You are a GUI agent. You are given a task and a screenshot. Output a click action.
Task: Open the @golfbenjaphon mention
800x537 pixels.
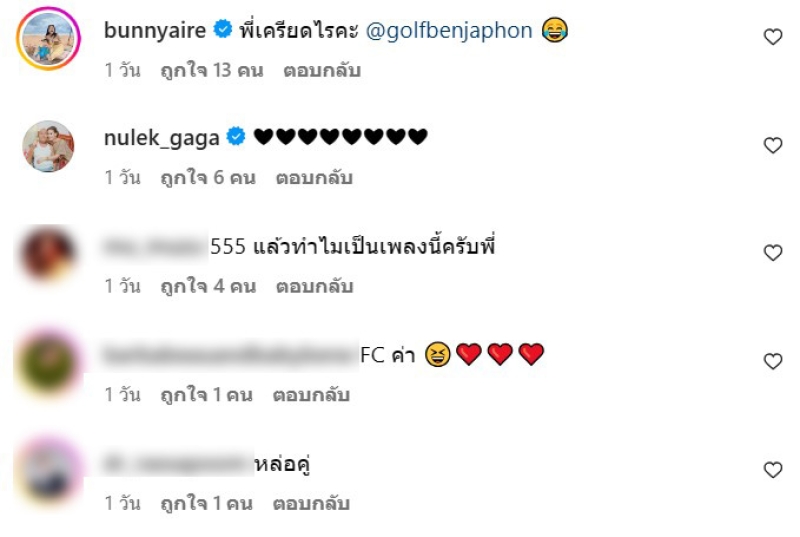click(449, 31)
